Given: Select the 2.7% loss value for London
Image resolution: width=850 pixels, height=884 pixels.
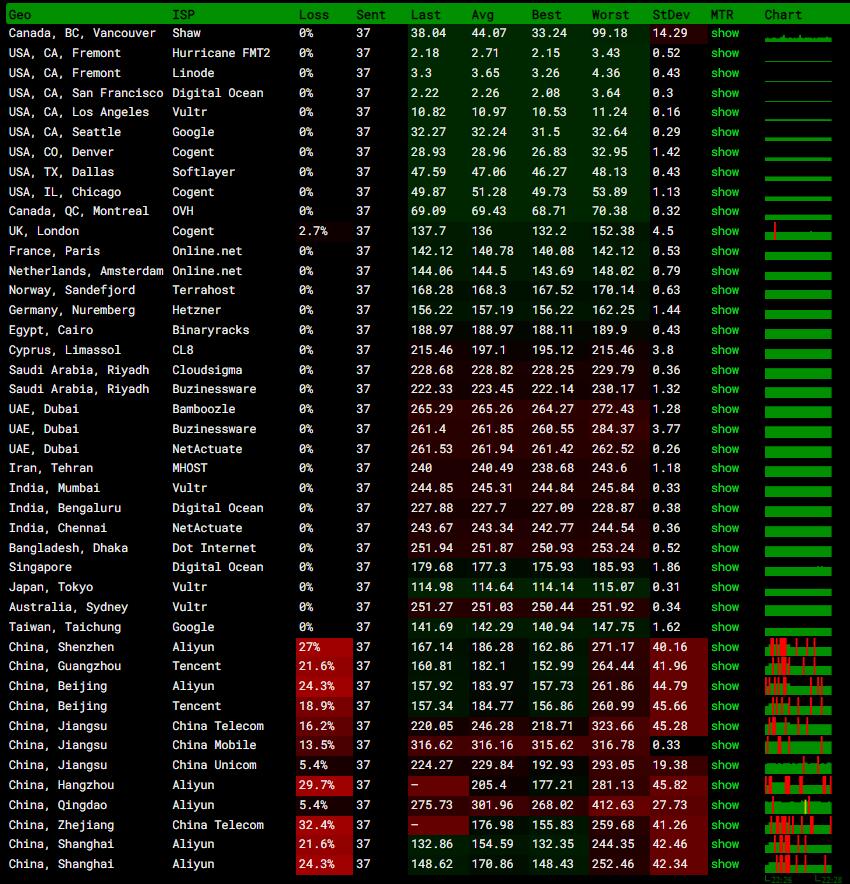Looking at the screenshot, I should pyautogui.click(x=313, y=231).
